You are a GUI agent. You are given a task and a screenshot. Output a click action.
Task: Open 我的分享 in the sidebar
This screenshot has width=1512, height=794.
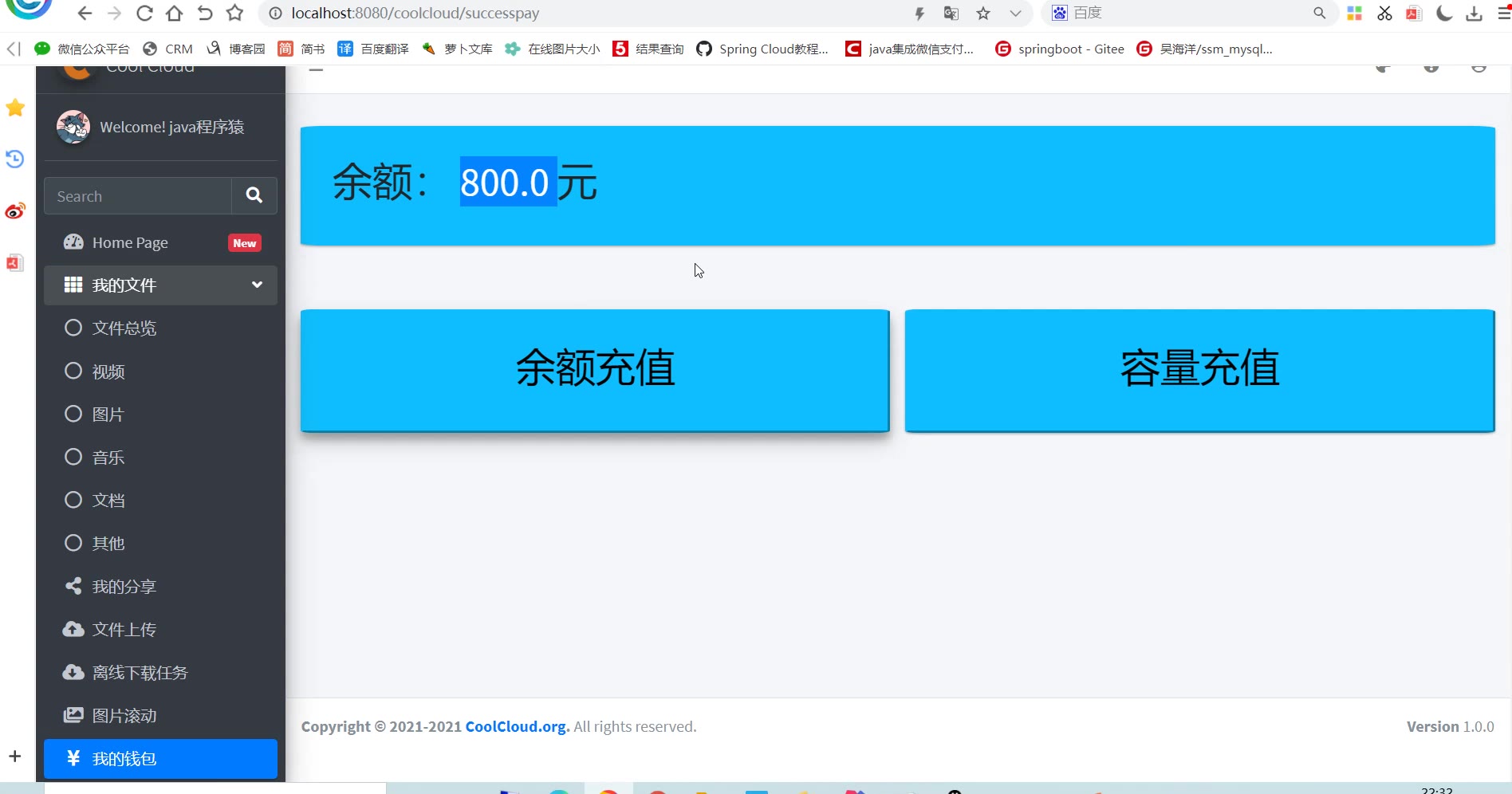161,586
